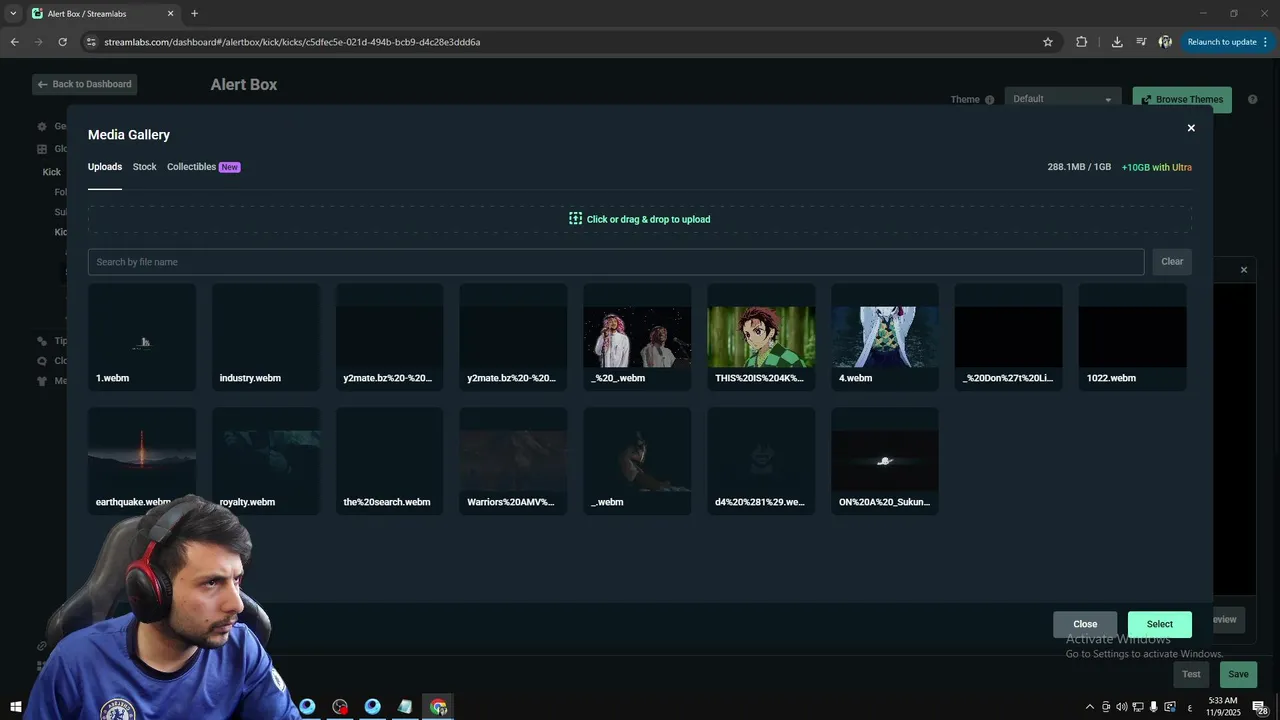Click the Cloudbot chat bubble sidebar icon
The image size is (1280, 720).
pos(42,361)
